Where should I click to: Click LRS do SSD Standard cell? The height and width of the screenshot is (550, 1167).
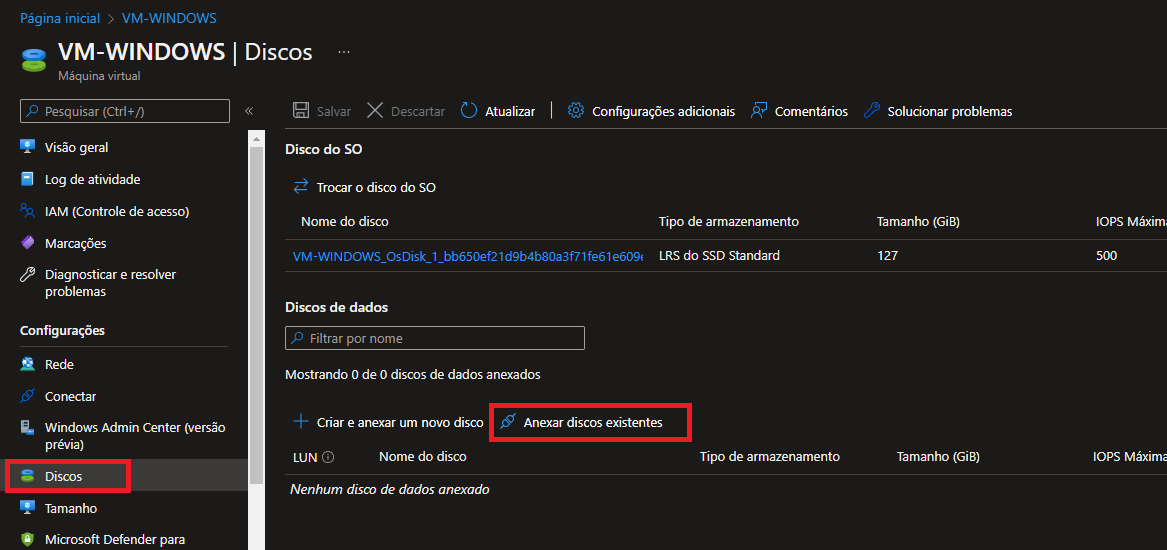[x=719, y=255]
